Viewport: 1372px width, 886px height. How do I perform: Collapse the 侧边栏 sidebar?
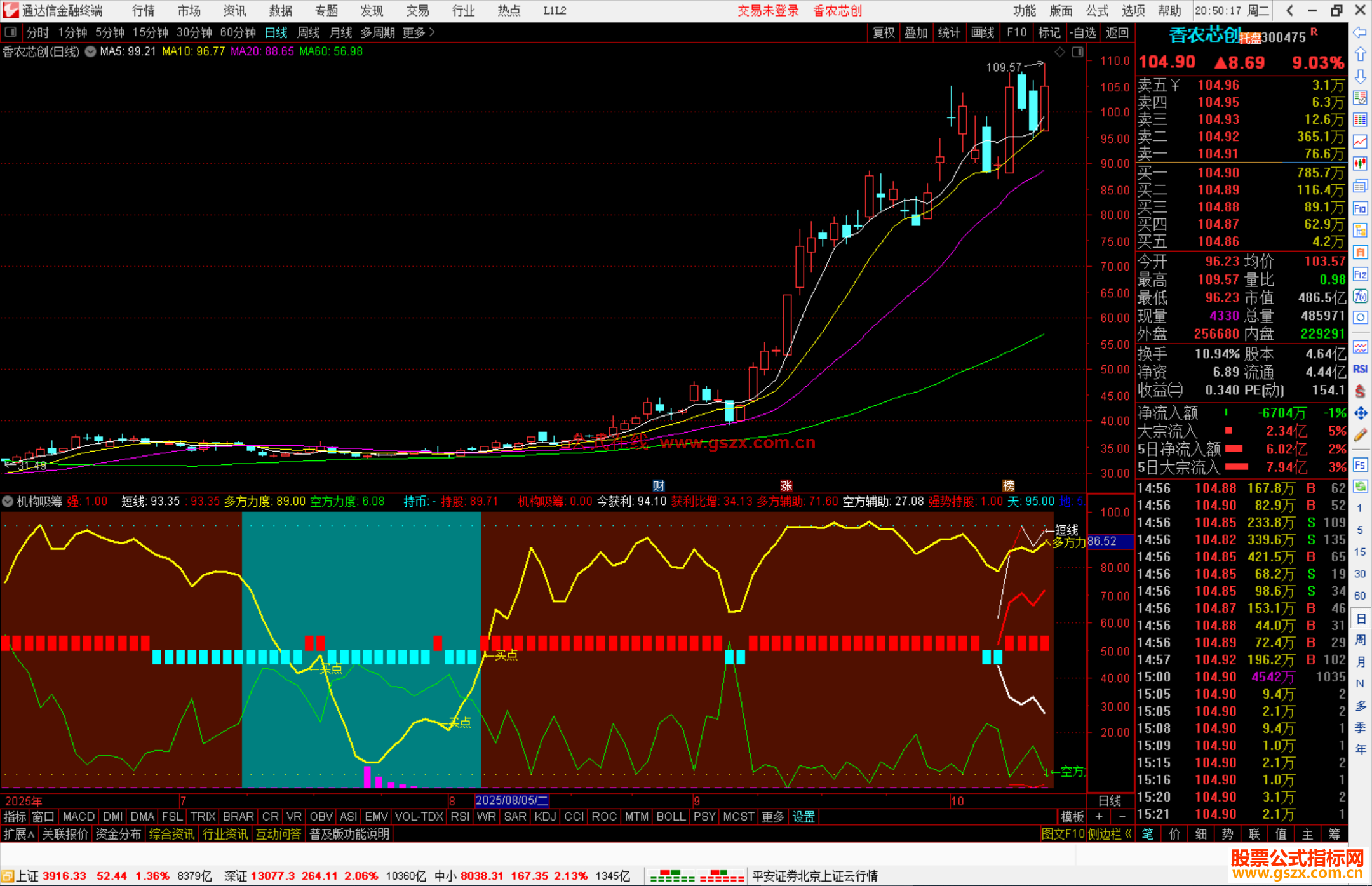coord(1108,834)
